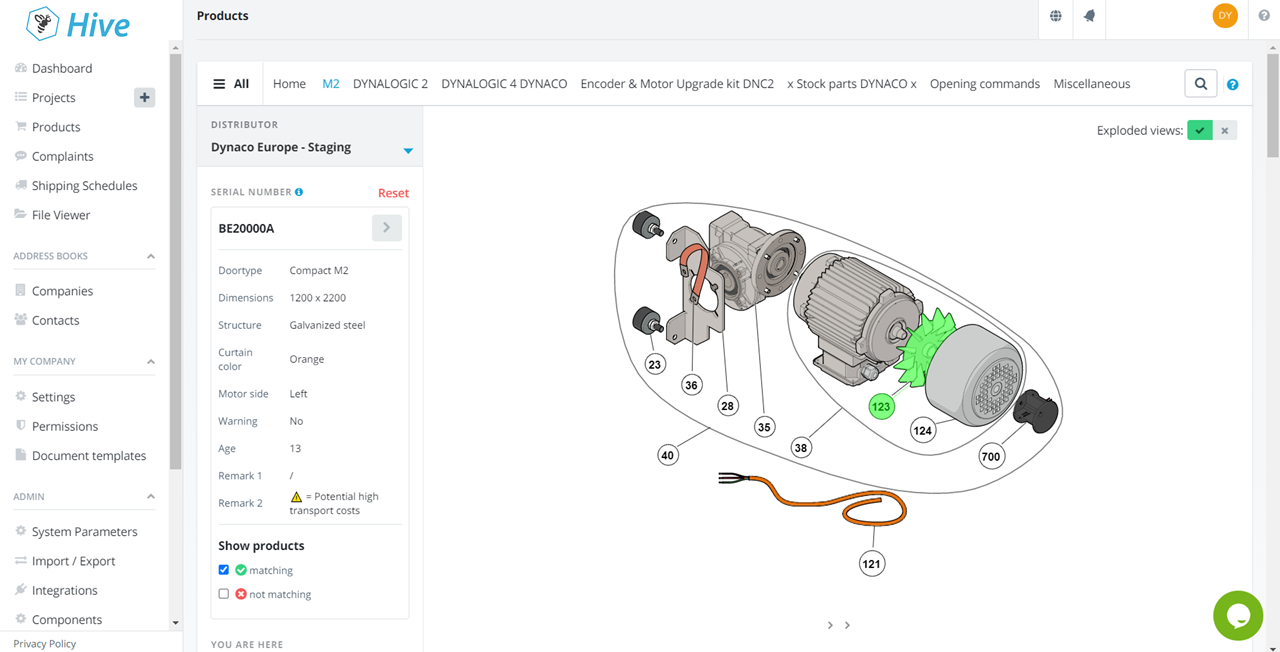1280x652 pixels.
Task: Open the product search magnifier
Action: point(1201,84)
